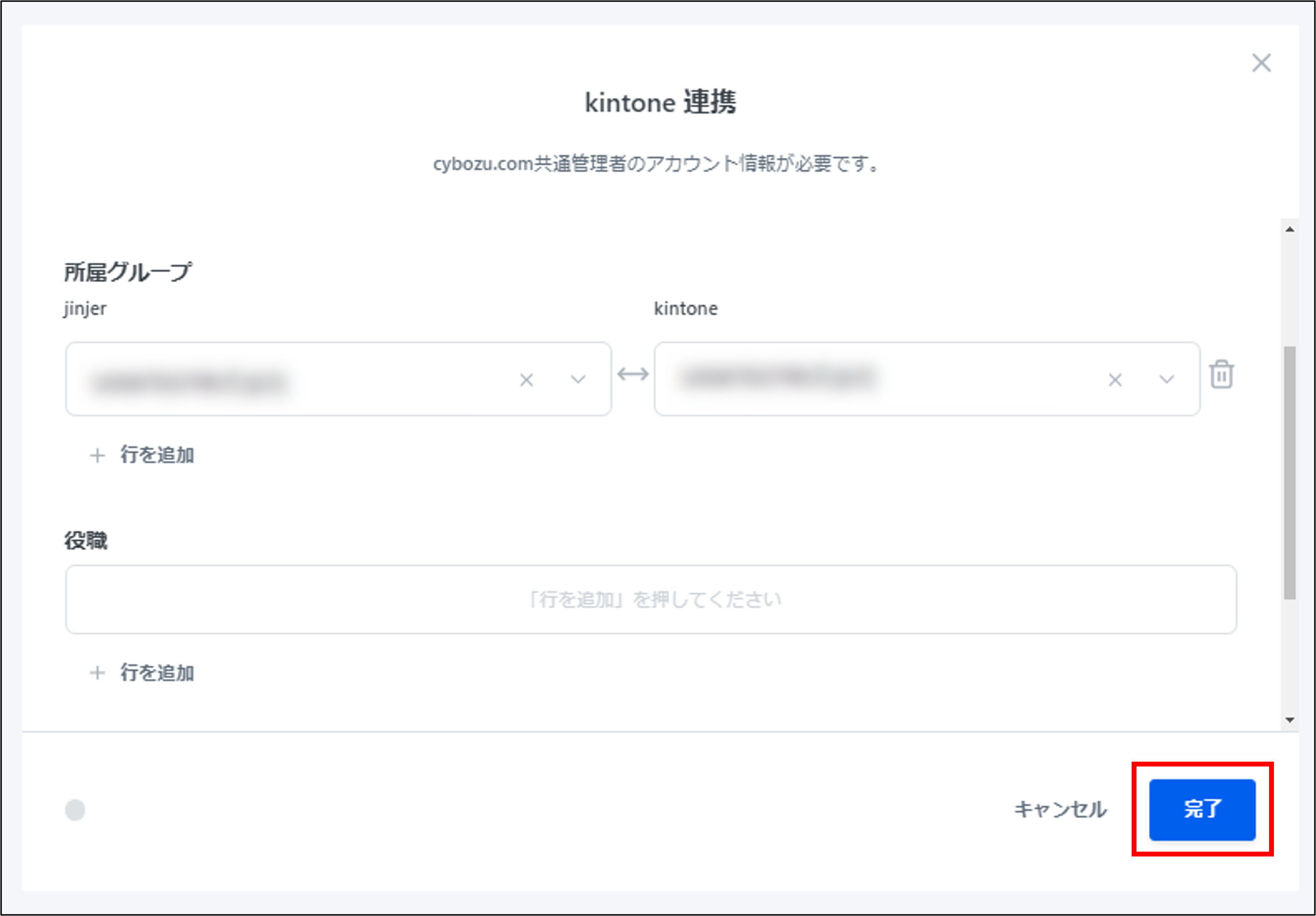Close the kintone 連携 dialog
The height and width of the screenshot is (916, 1316).
tap(1261, 63)
